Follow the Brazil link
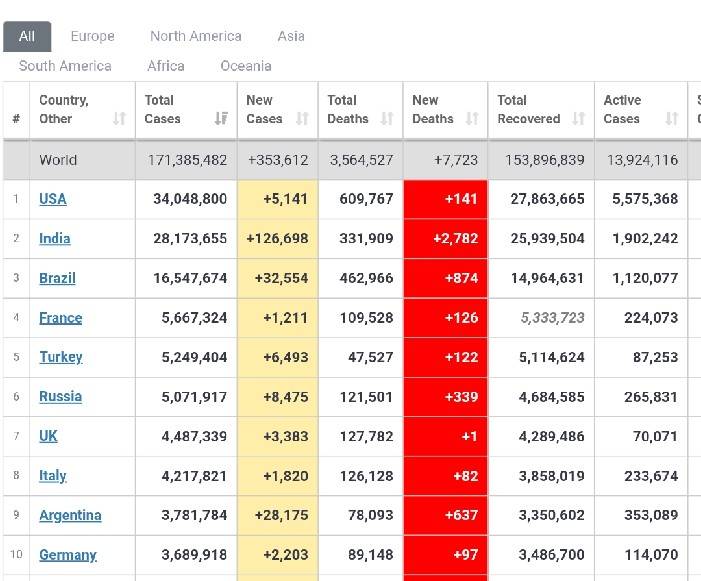The height and width of the screenshot is (581, 701). pos(57,278)
